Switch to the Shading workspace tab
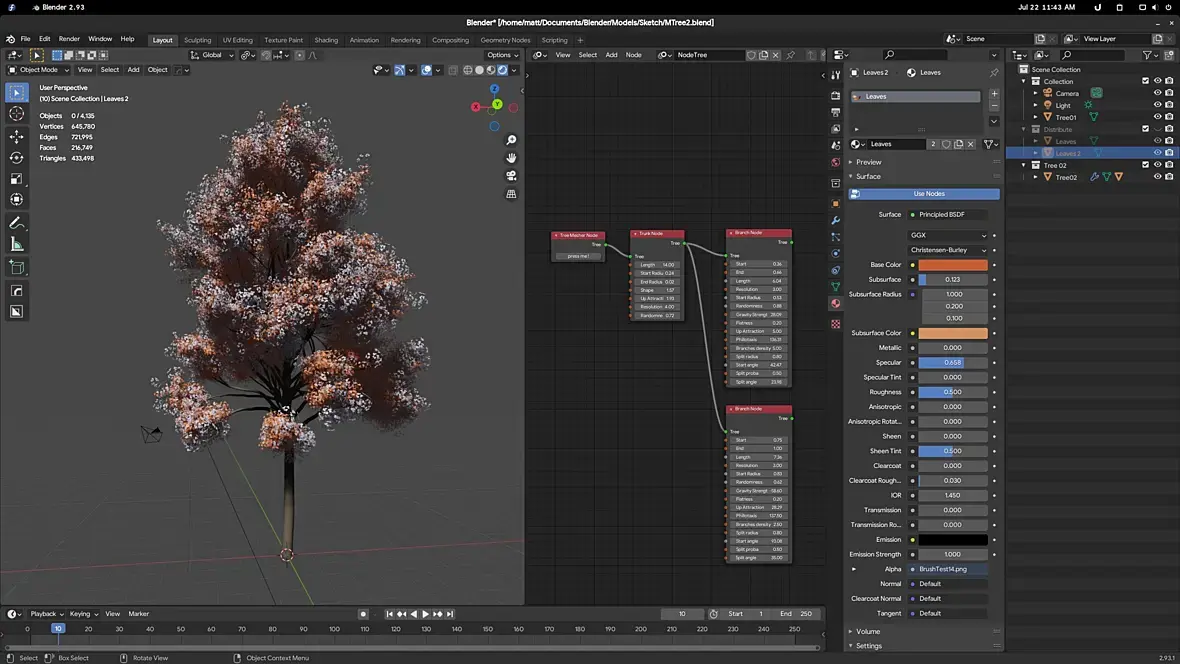Screen dimensions: 1180x664 pyautogui.click(x=326, y=40)
